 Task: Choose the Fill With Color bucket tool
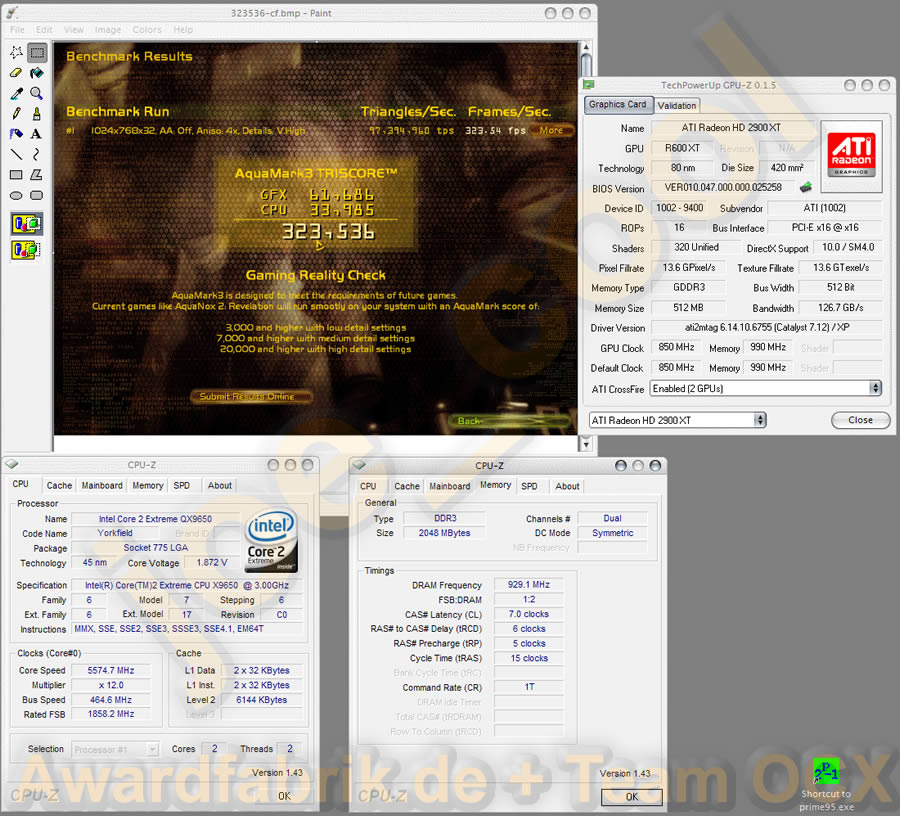pos(37,73)
